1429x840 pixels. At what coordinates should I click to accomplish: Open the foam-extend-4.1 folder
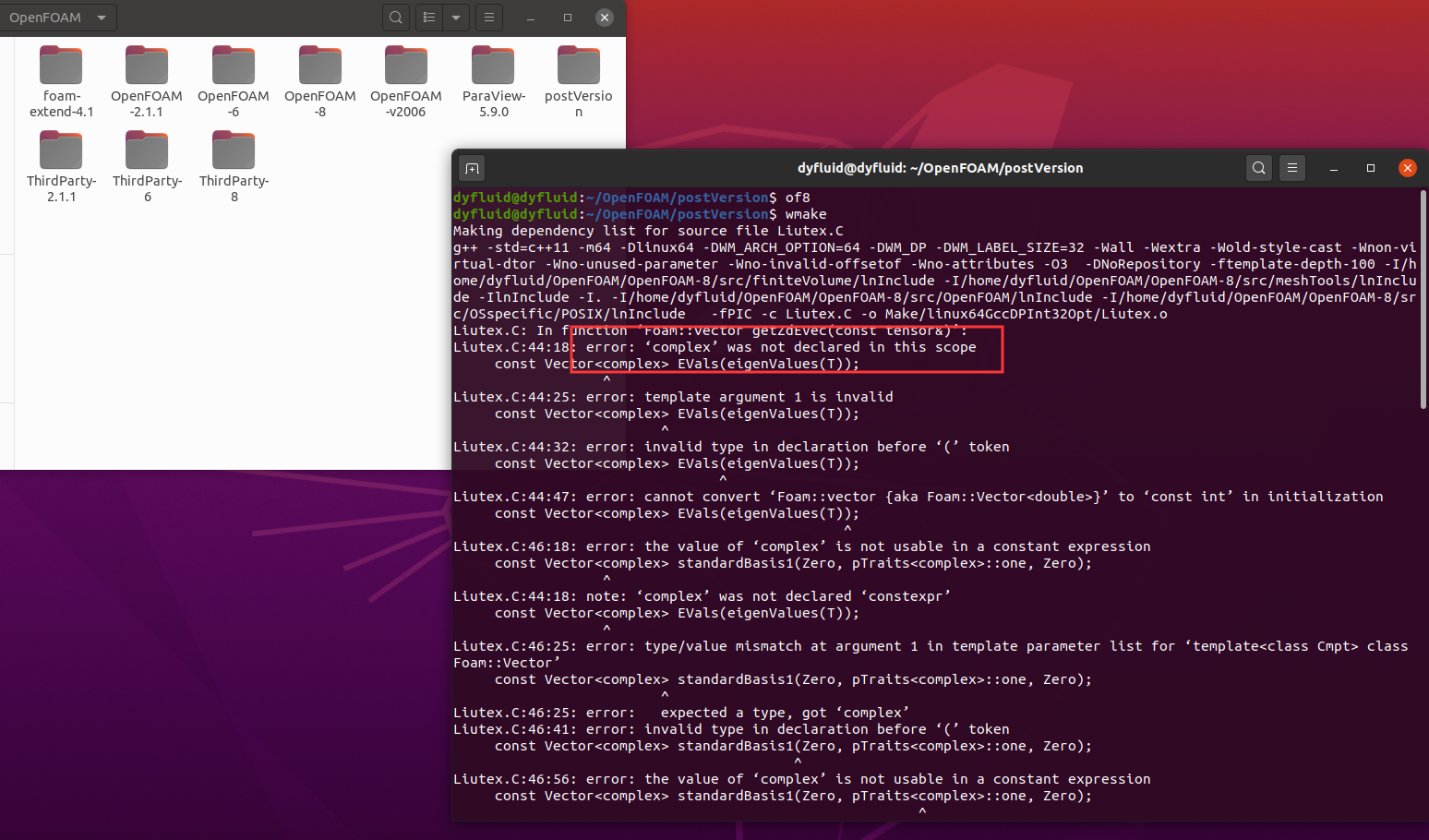pyautogui.click(x=61, y=82)
